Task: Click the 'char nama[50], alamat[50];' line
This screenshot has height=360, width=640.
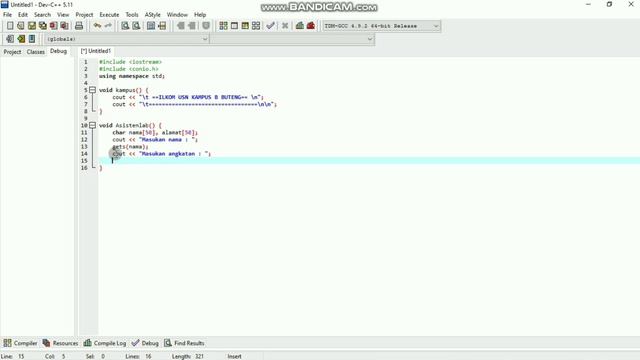Action: (x=155, y=133)
